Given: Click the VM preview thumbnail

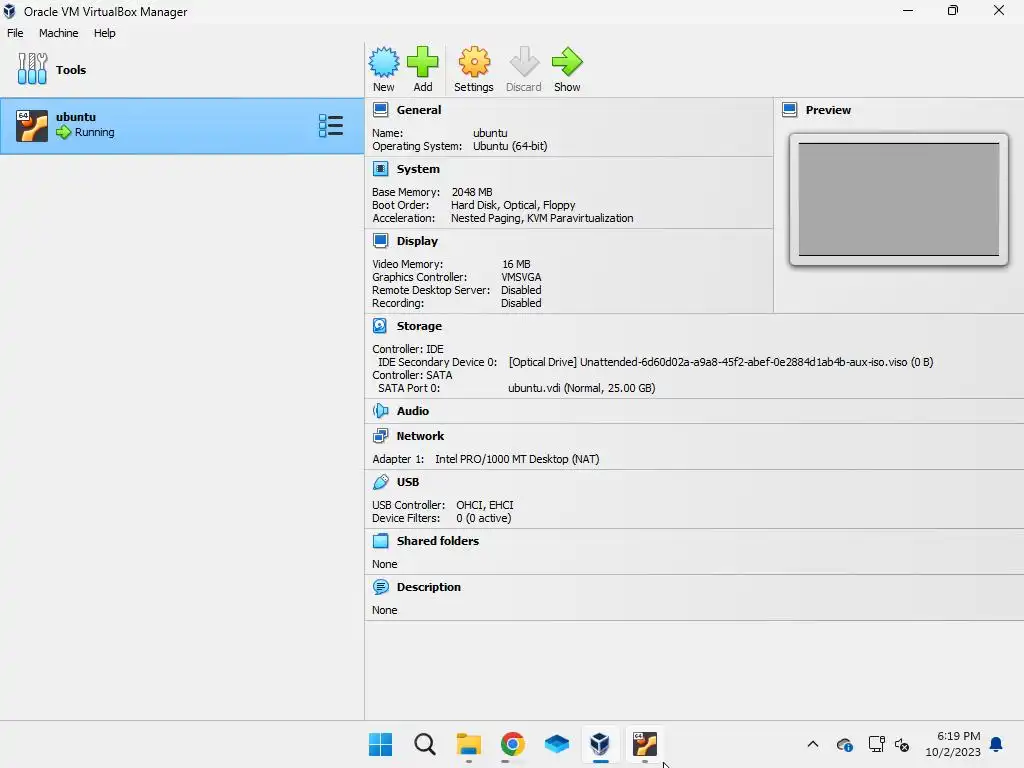Looking at the screenshot, I should [x=899, y=199].
